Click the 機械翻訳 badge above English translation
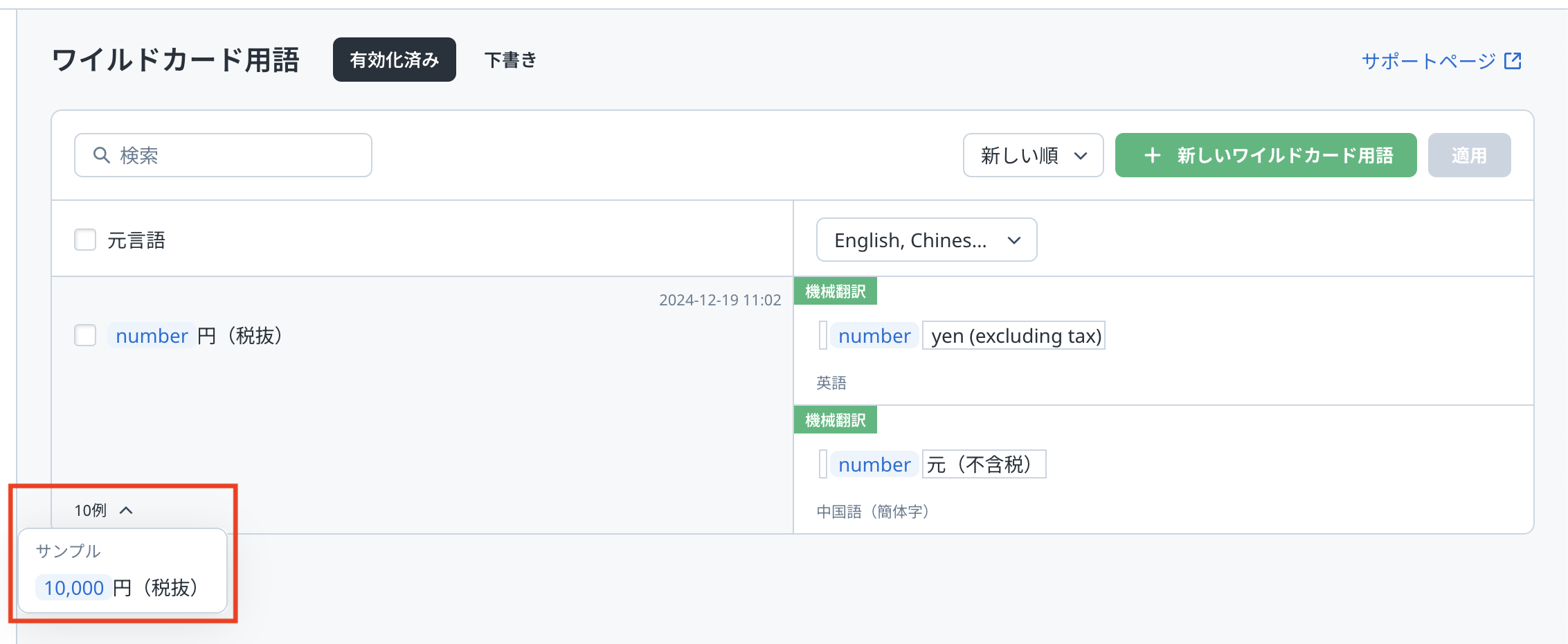This screenshot has width=1568, height=644. click(835, 292)
